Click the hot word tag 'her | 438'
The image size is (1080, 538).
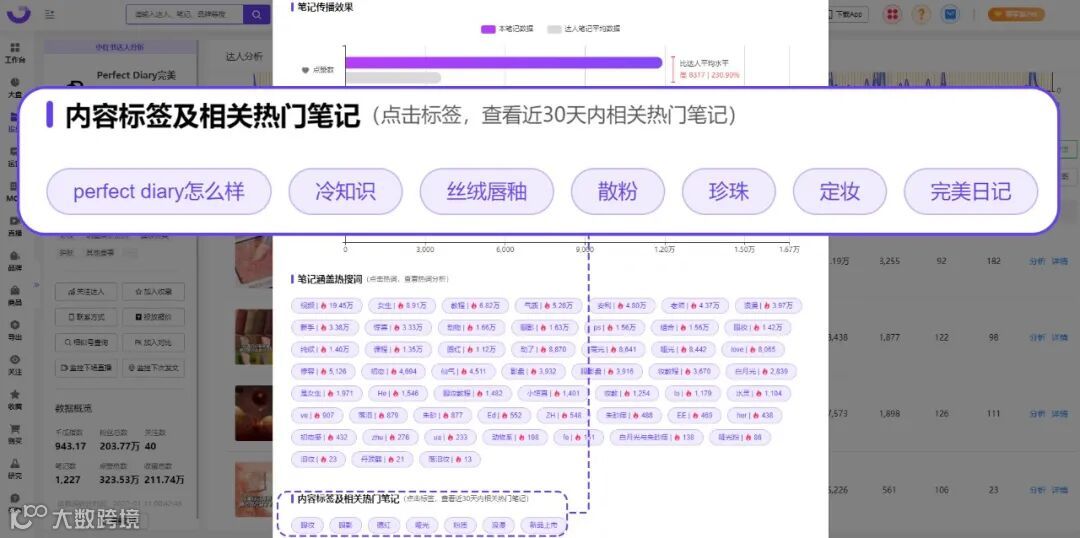click(754, 415)
